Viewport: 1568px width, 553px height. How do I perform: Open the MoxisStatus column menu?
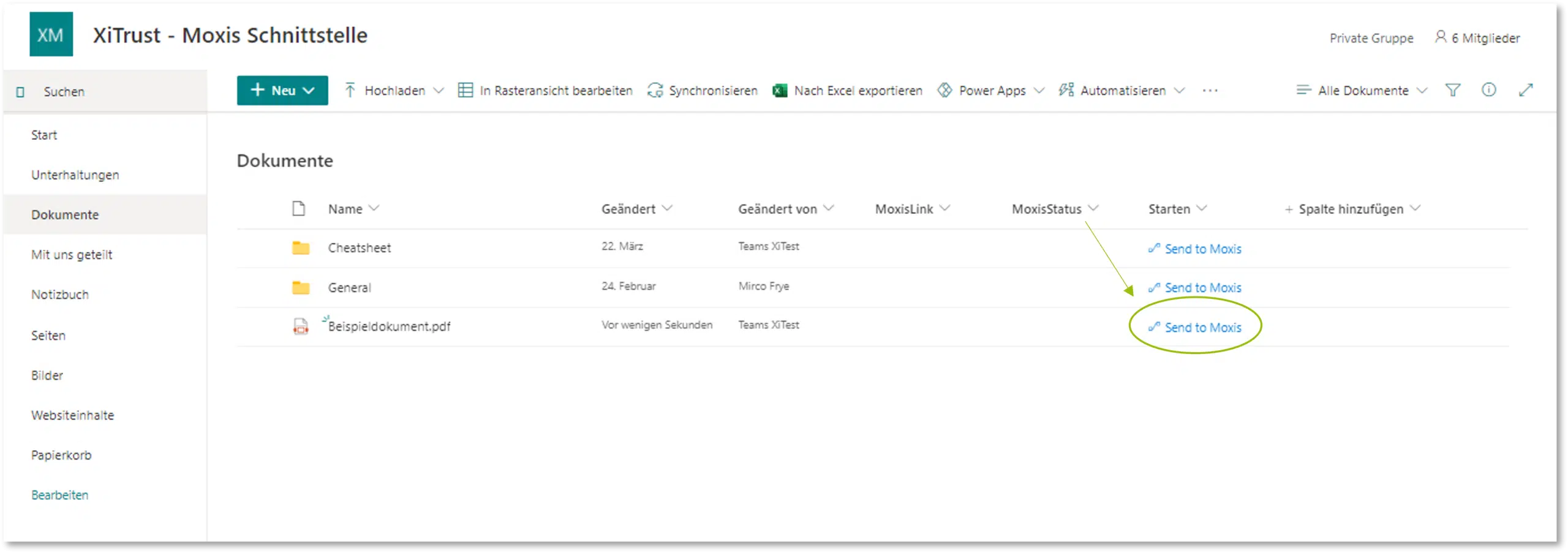pyautogui.click(x=1093, y=208)
